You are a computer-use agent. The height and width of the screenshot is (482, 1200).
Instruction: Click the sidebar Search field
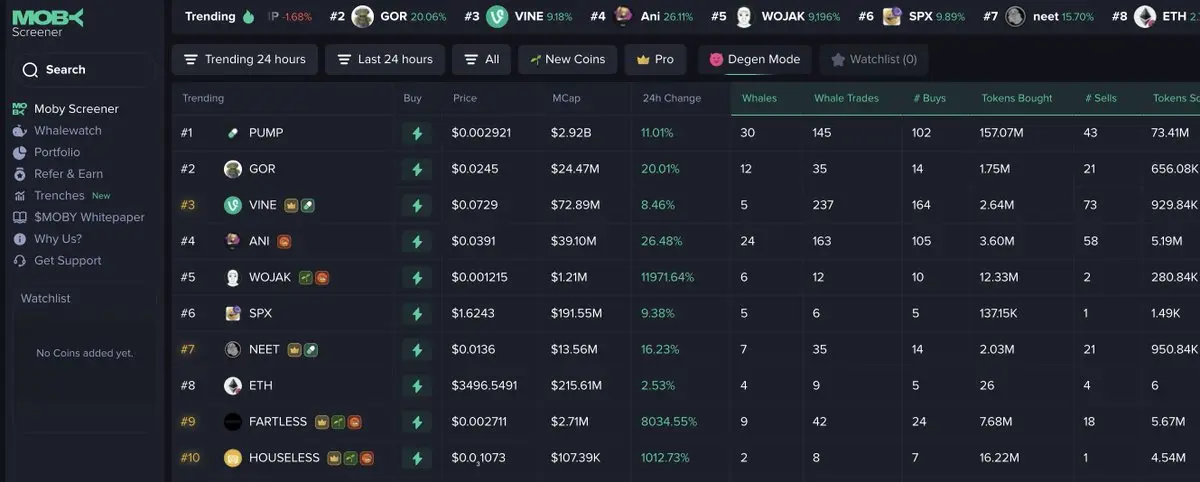click(x=84, y=70)
